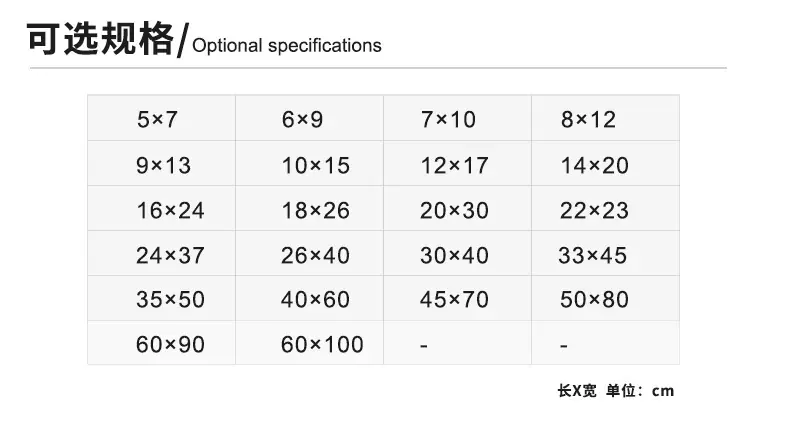Select the 9×13 table cell
This screenshot has height=438, width=790.
click(161, 163)
